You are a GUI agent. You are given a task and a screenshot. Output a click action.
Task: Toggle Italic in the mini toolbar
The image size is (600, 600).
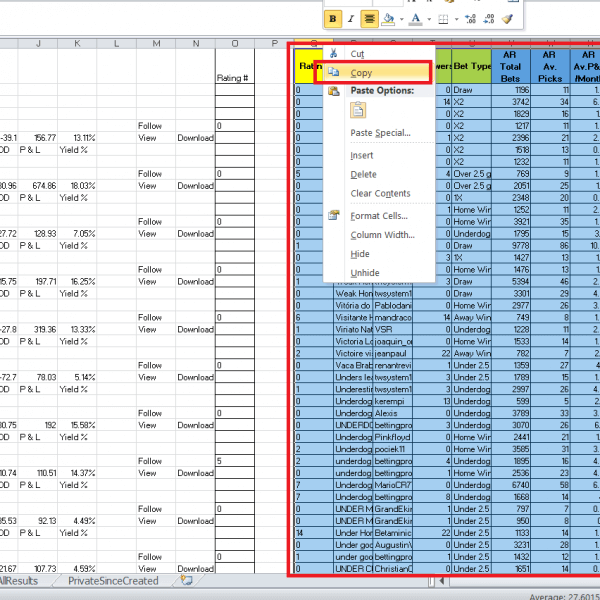pyautogui.click(x=351, y=19)
